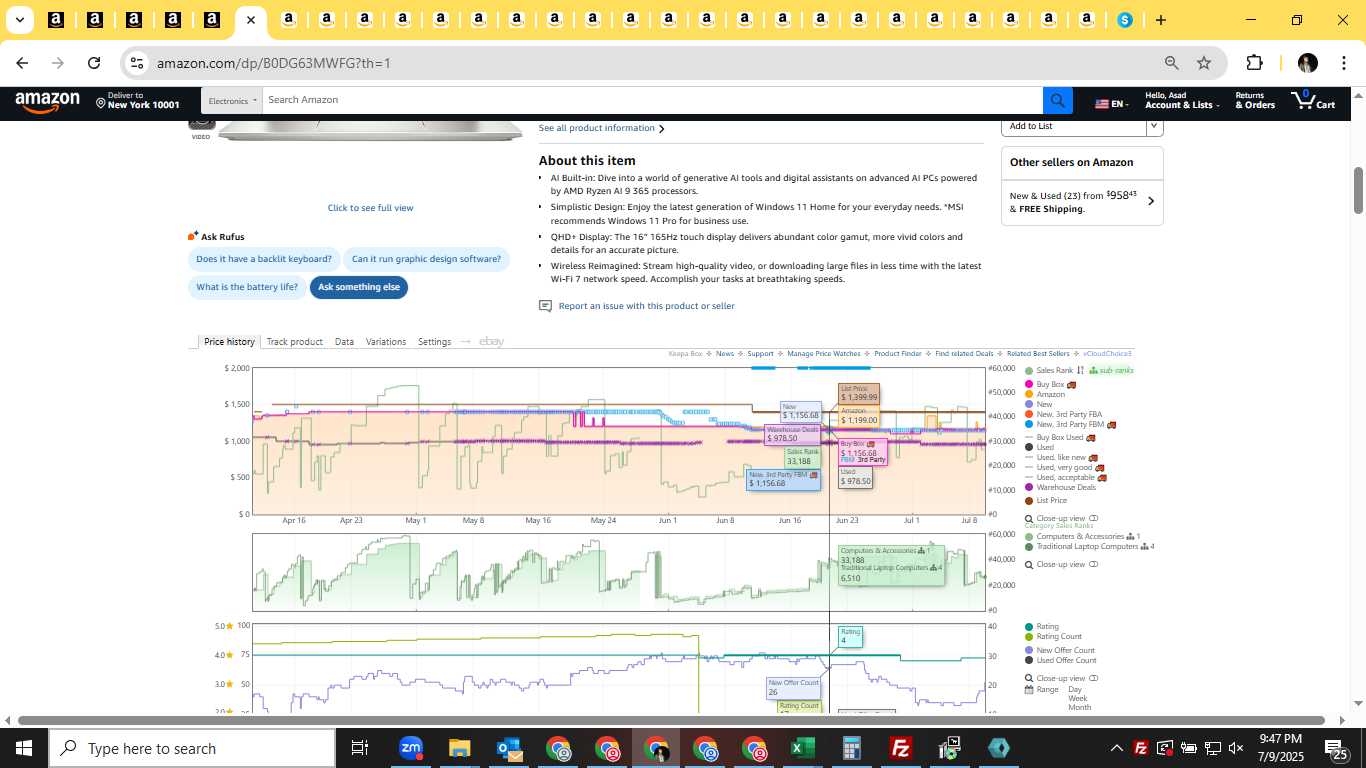The image size is (1366, 768).
Task: Click the report issue speech icon
Action: pyautogui.click(x=545, y=306)
